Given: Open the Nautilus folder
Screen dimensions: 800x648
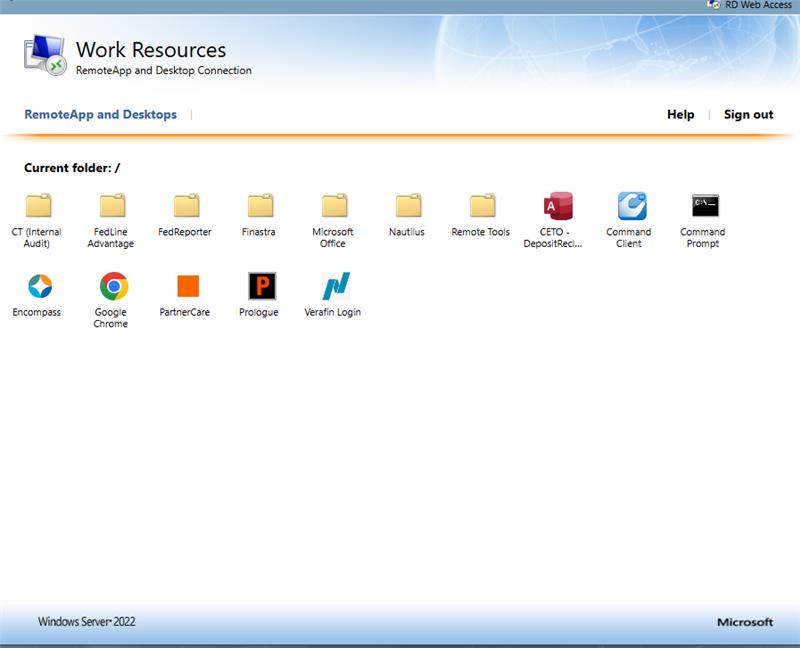Looking at the screenshot, I should click(x=408, y=205).
